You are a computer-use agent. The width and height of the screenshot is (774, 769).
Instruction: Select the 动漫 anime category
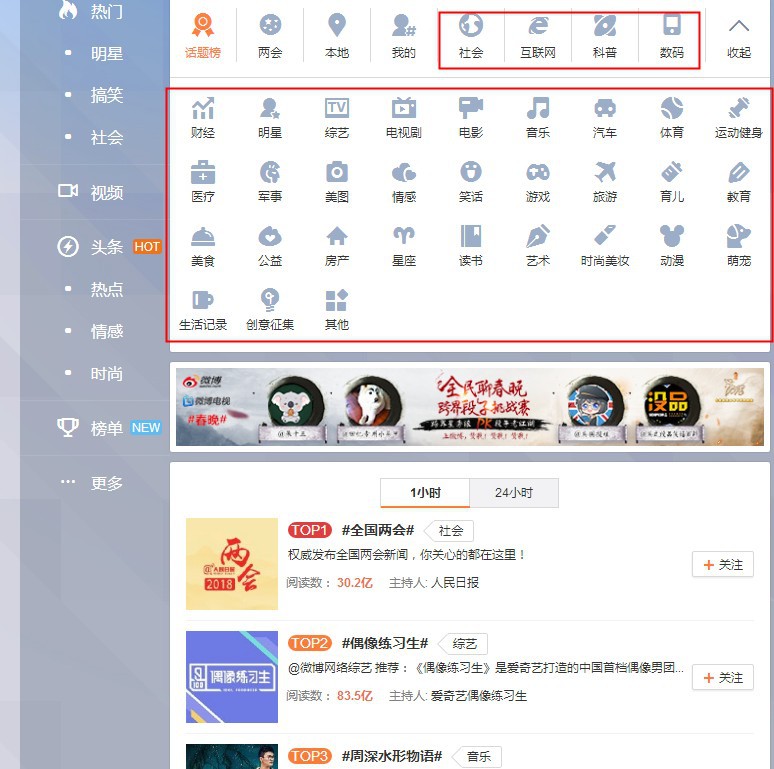tap(671, 246)
